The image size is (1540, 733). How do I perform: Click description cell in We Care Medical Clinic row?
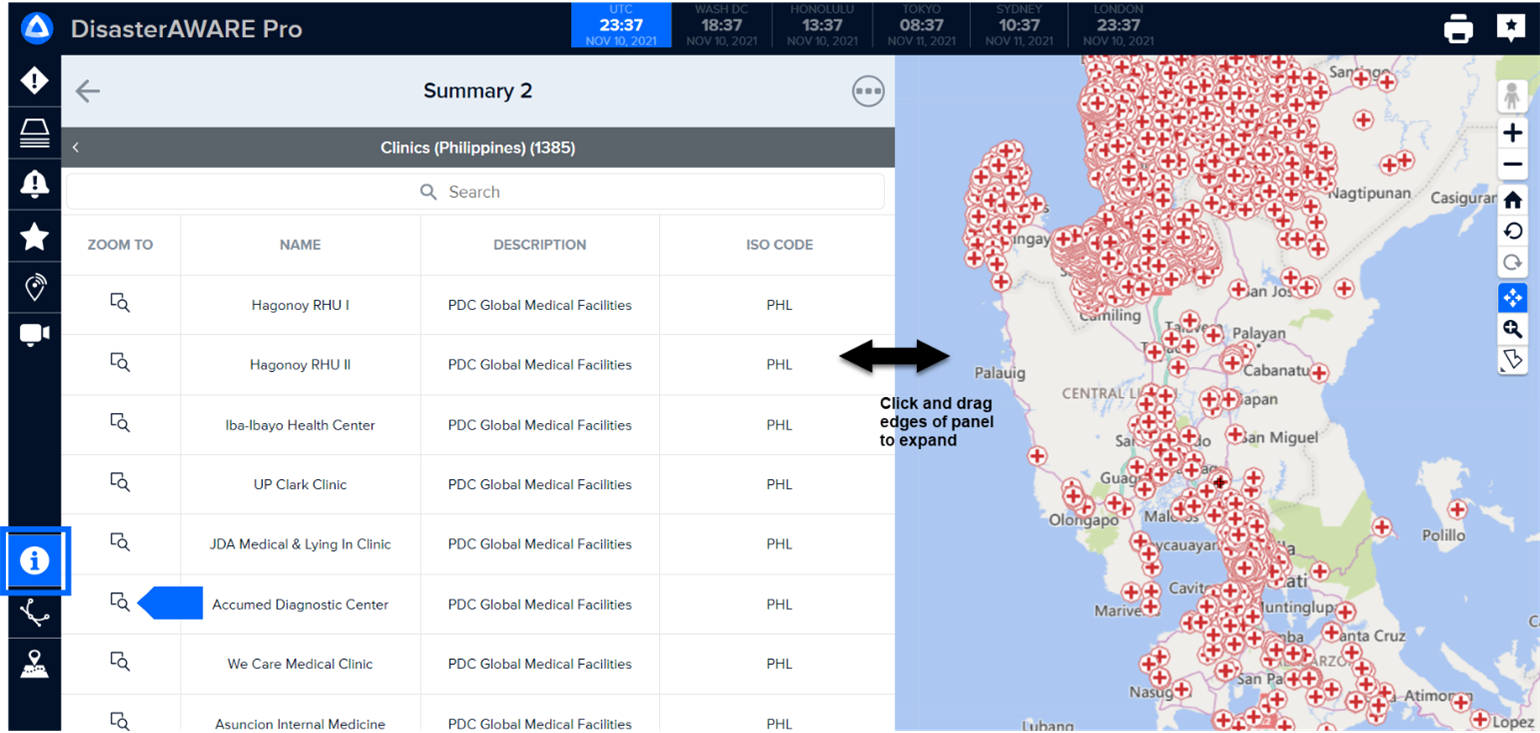[x=540, y=664]
